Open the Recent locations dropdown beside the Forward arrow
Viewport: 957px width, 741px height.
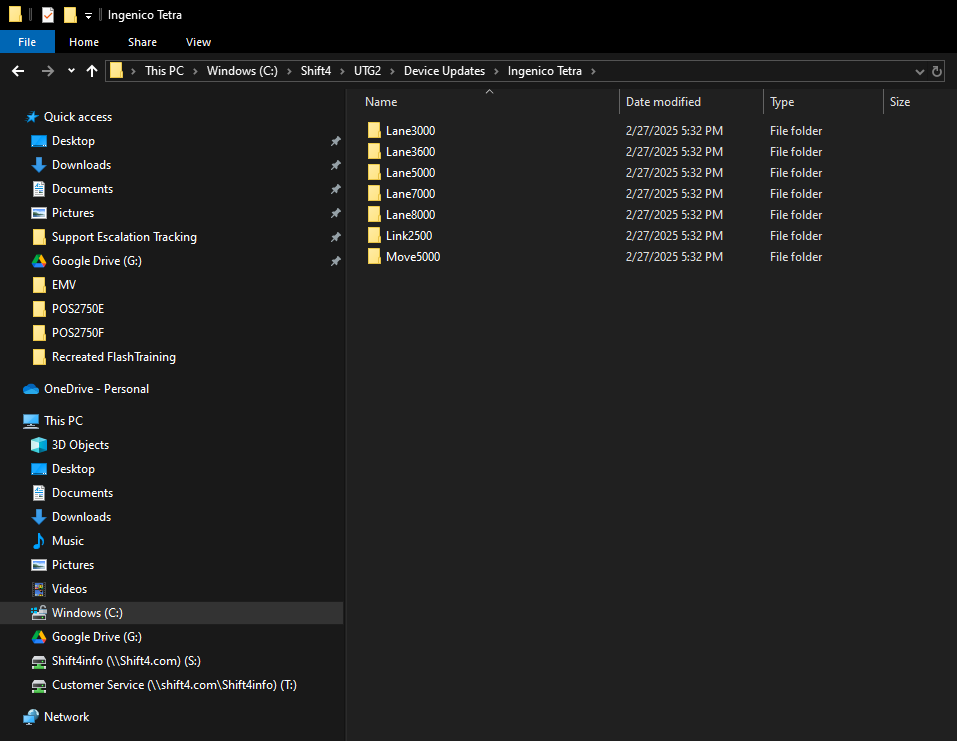pos(71,71)
